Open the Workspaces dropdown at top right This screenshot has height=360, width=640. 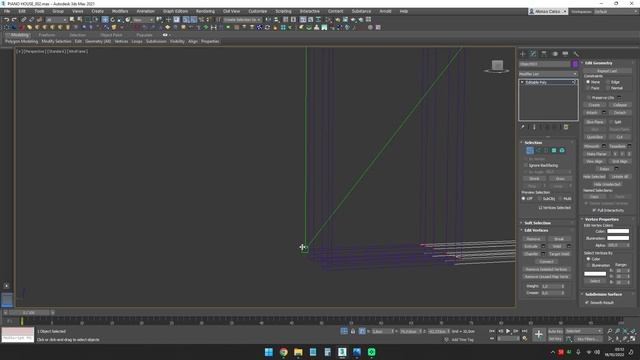[616, 11]
